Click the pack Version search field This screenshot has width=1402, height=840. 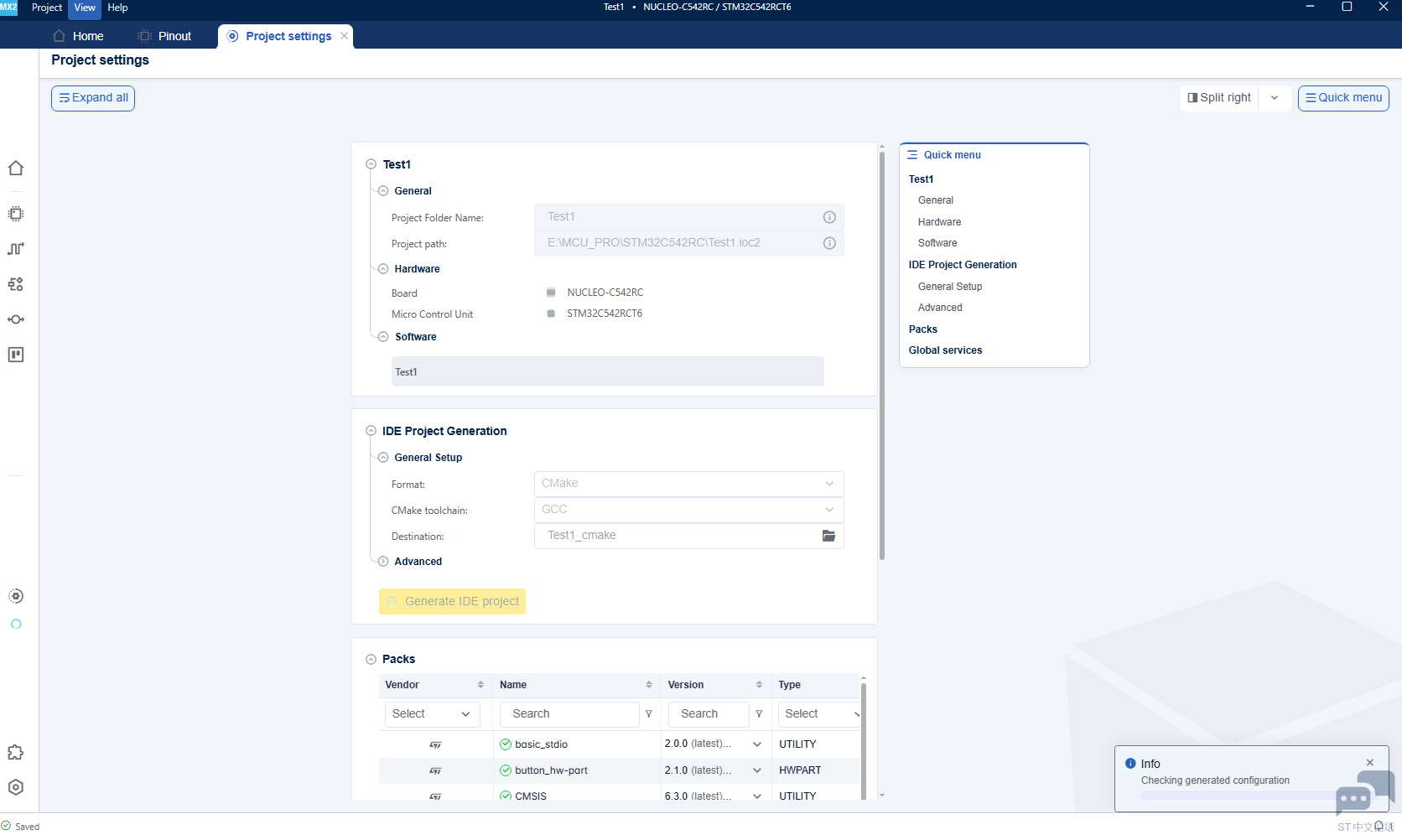click(x=709, y=714)
